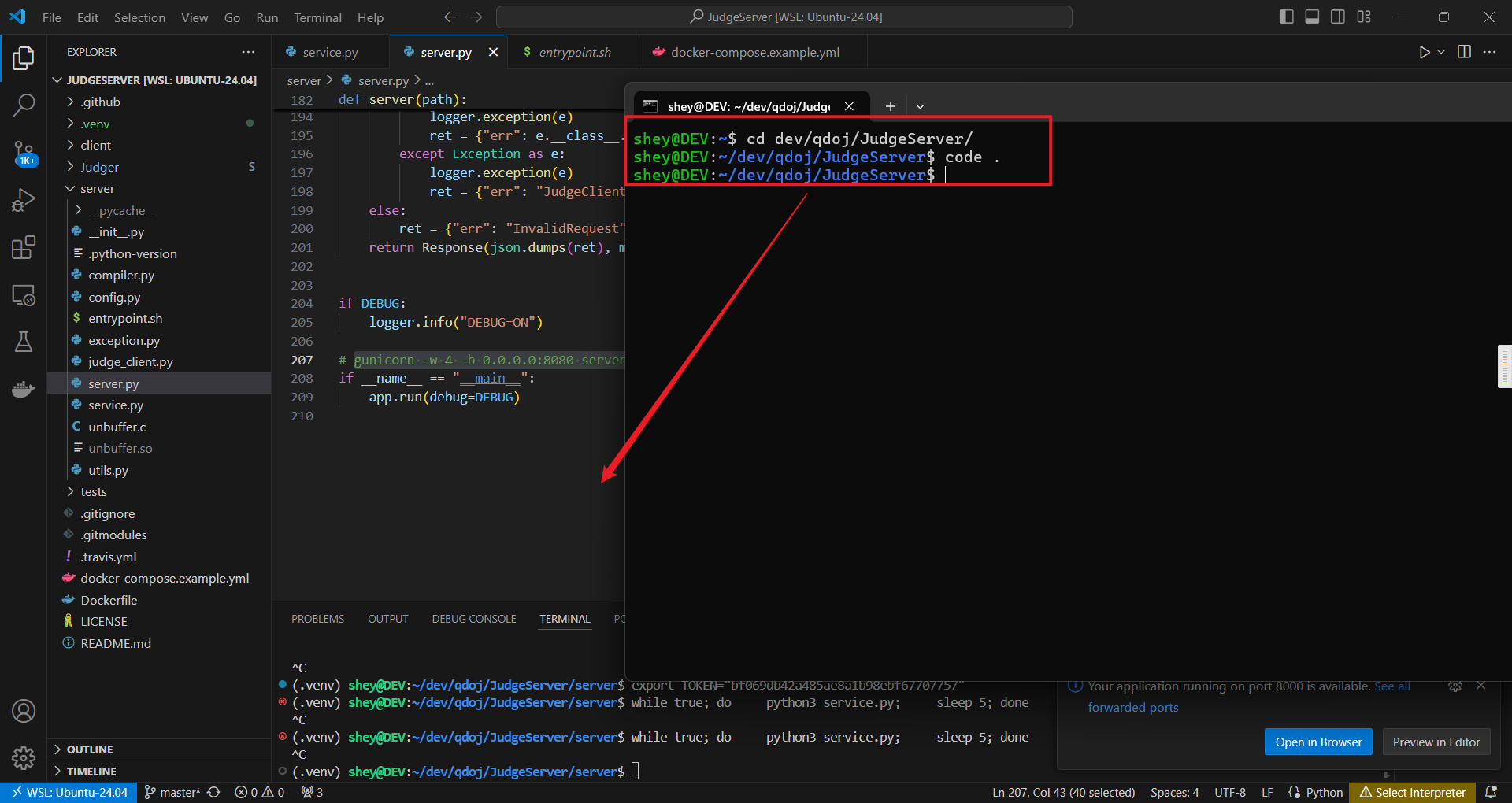Screen dimensions: 1512x803
Task: Toggle Primary Side Bar visibility
Action: [x=1287, y=17]
